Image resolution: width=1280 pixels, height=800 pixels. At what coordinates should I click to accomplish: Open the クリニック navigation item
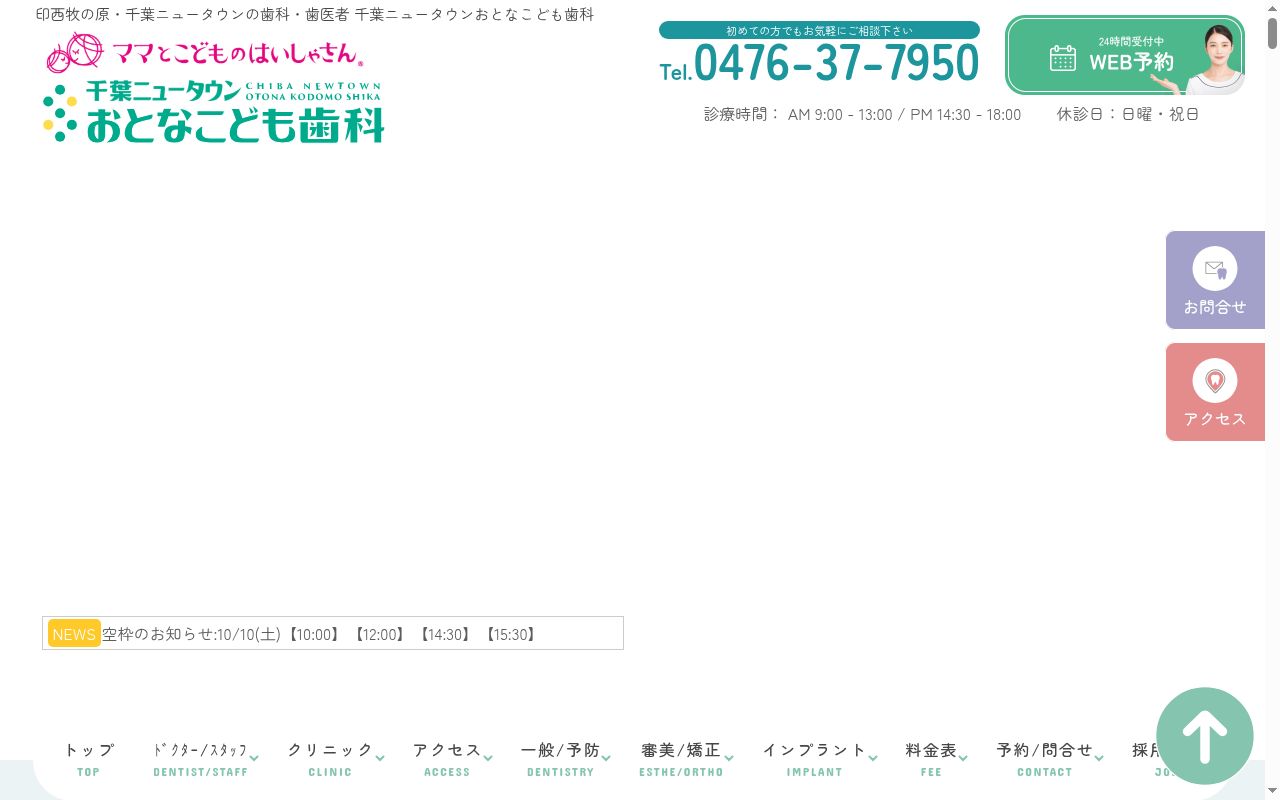[330, 759]
